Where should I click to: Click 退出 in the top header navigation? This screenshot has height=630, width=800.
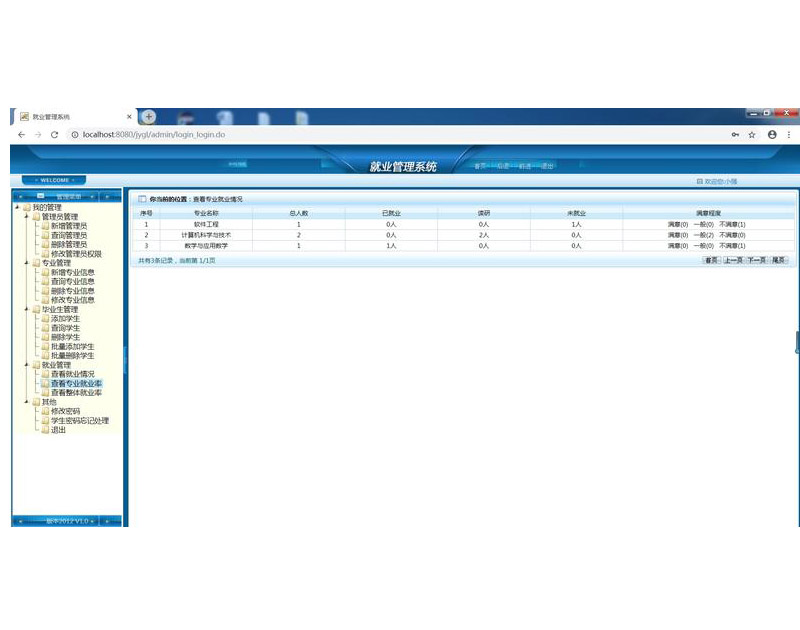(x=547, y=166)
